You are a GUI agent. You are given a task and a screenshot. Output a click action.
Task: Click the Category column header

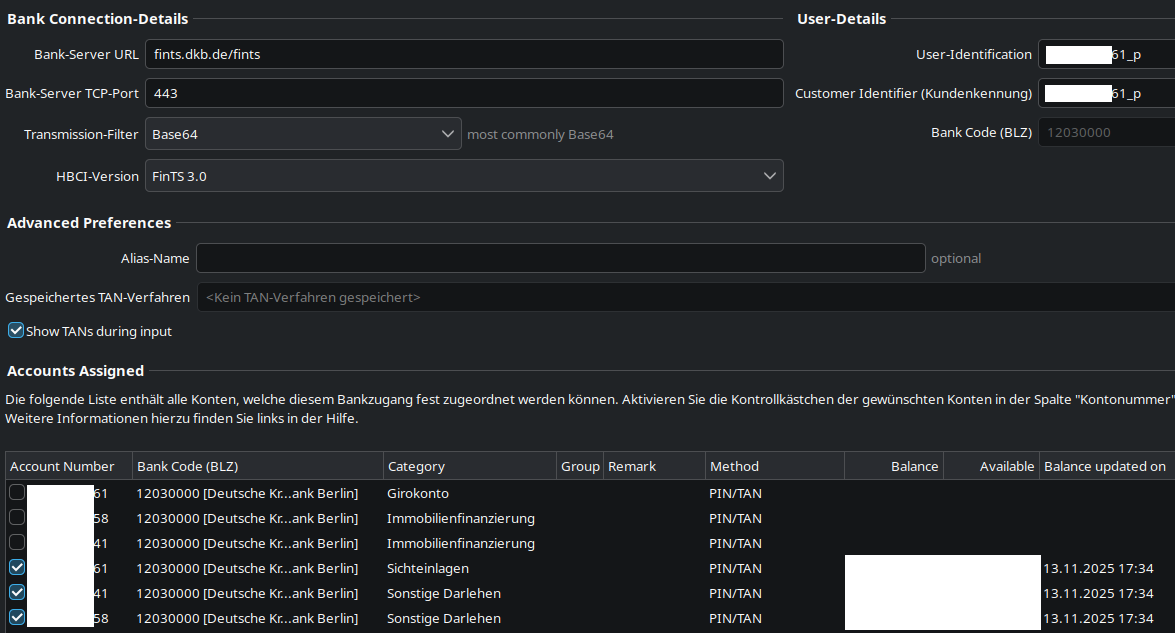(468, 466)
